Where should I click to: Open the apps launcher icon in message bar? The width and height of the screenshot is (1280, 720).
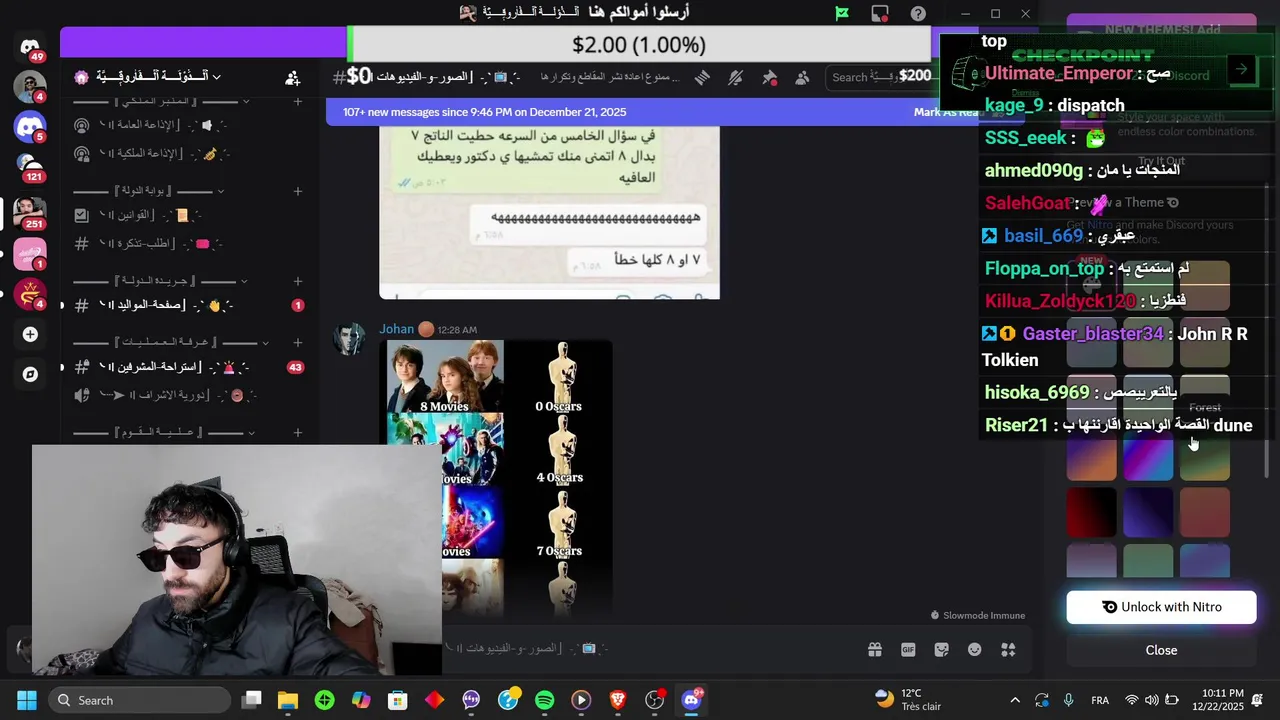click(1008, 650)
